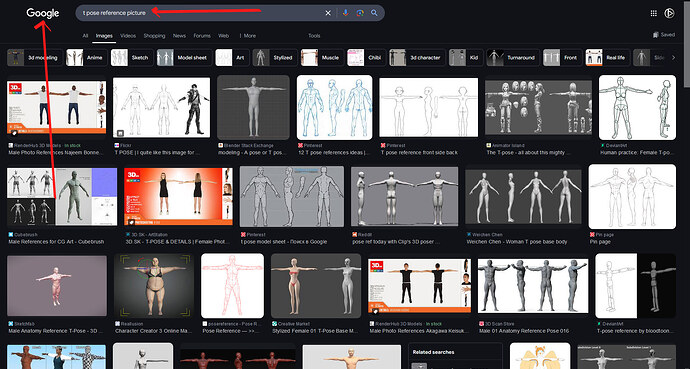Open the Weichen Chen woman base body thumbnail
690x369 pixels.
click(x=523, y=197)
